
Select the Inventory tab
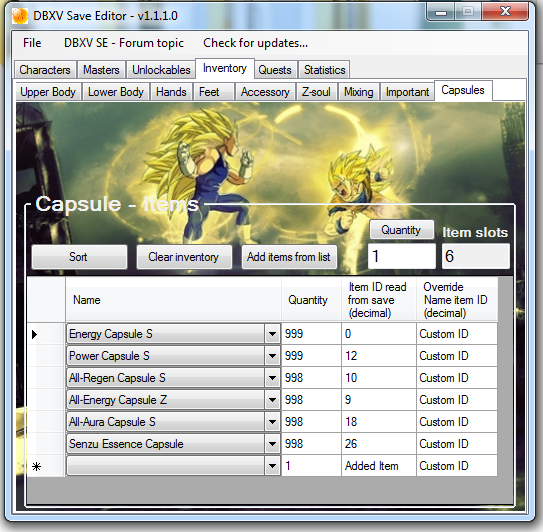[225, 68]
